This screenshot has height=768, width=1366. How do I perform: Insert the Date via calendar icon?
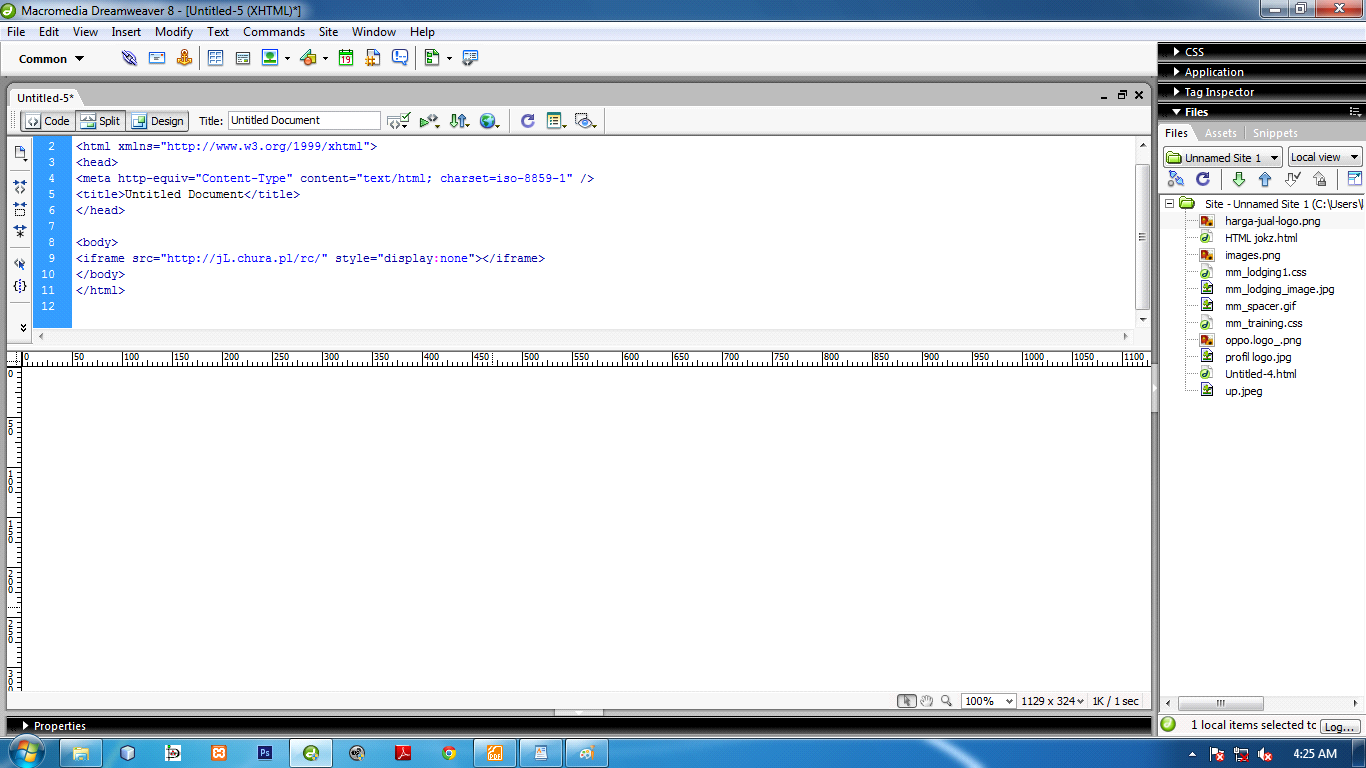pyautogui.click(x=346, y=58)
